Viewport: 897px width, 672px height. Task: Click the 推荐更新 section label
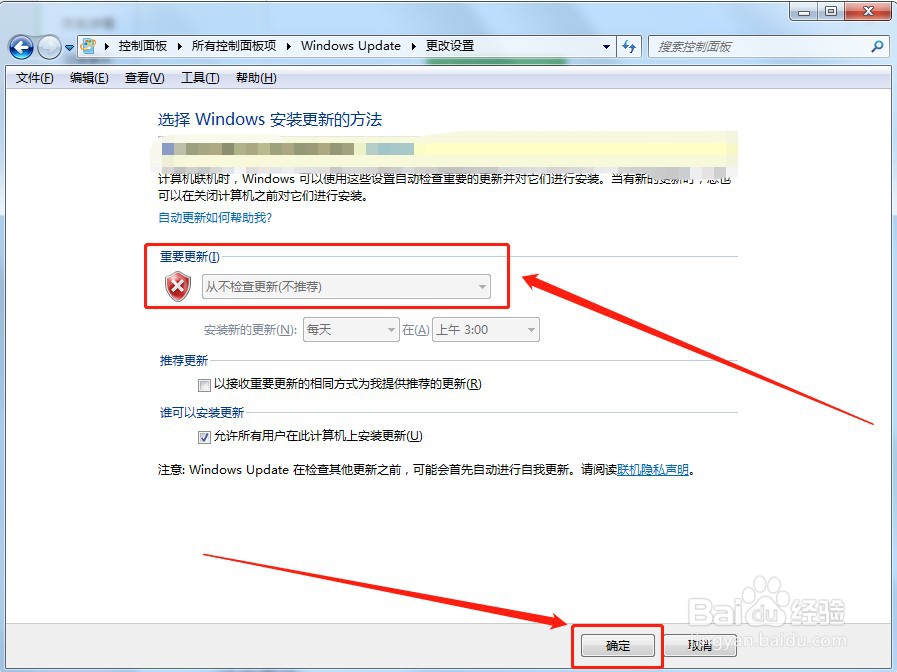click(x=184, y=361)
